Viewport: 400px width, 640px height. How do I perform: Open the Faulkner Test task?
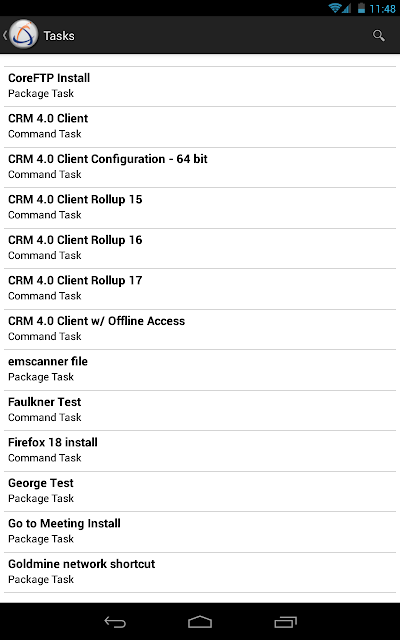(200, 410)
